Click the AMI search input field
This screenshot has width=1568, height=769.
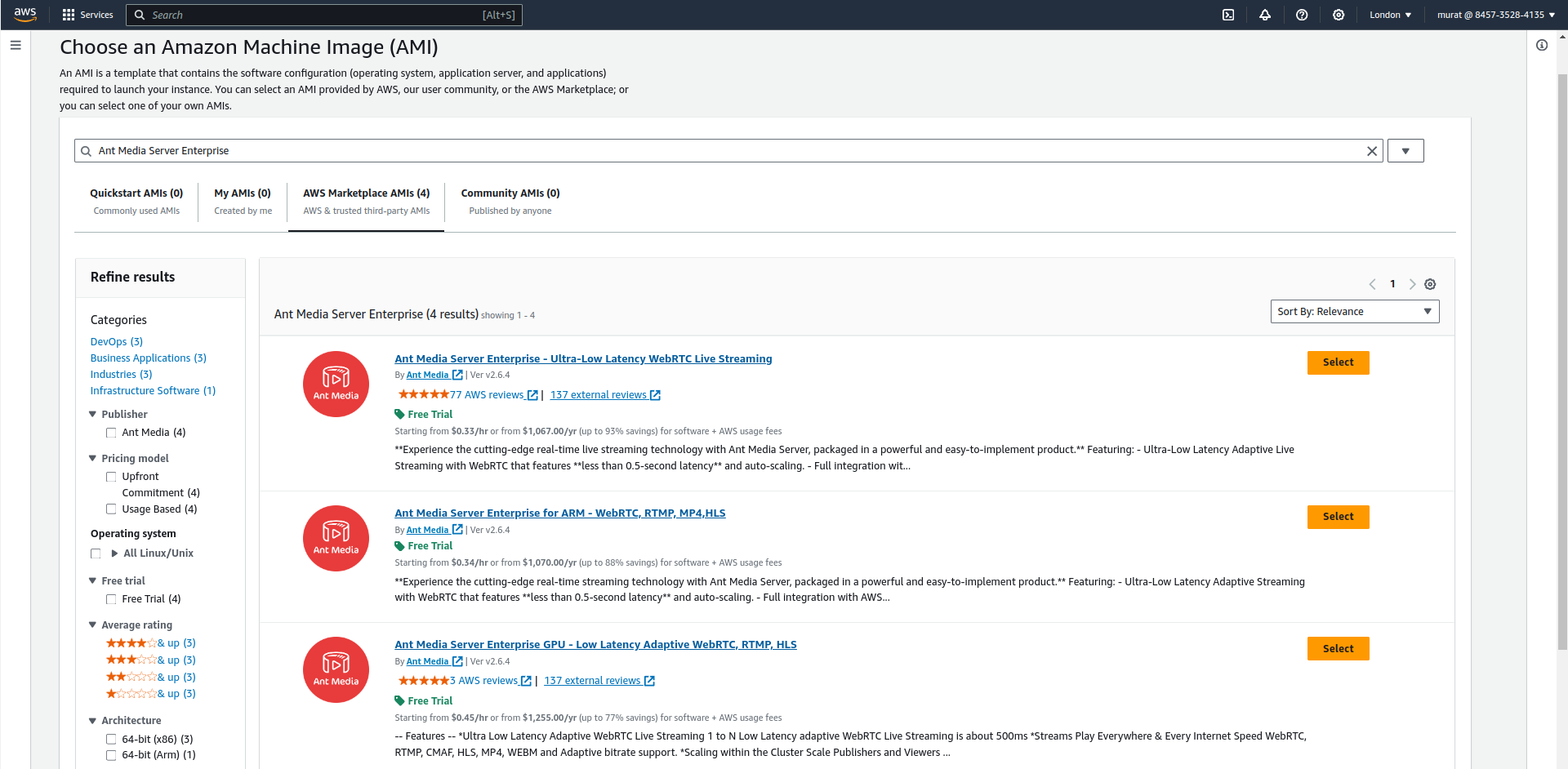[728, 151]
